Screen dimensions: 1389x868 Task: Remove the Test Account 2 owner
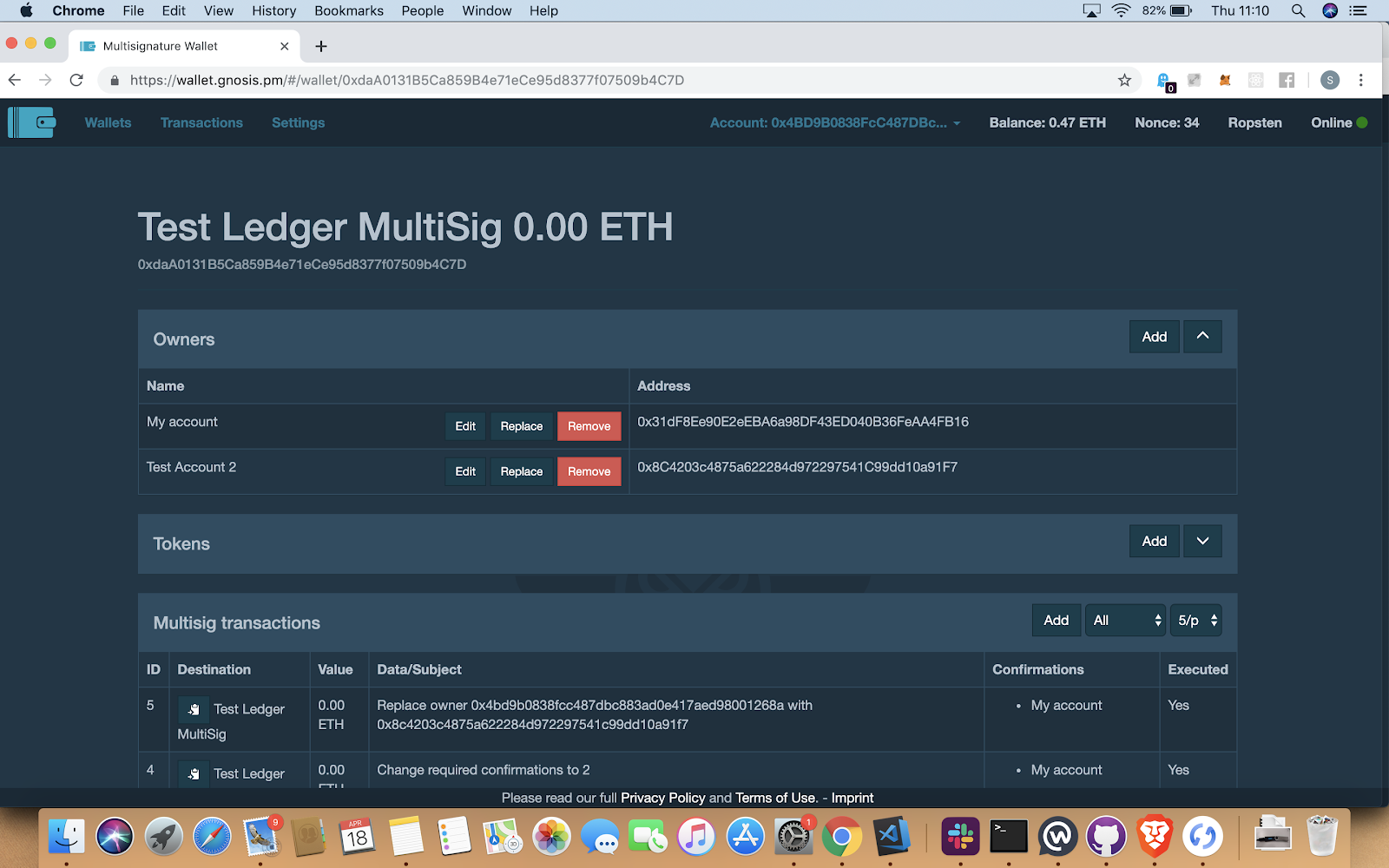[x=589, y=471]
